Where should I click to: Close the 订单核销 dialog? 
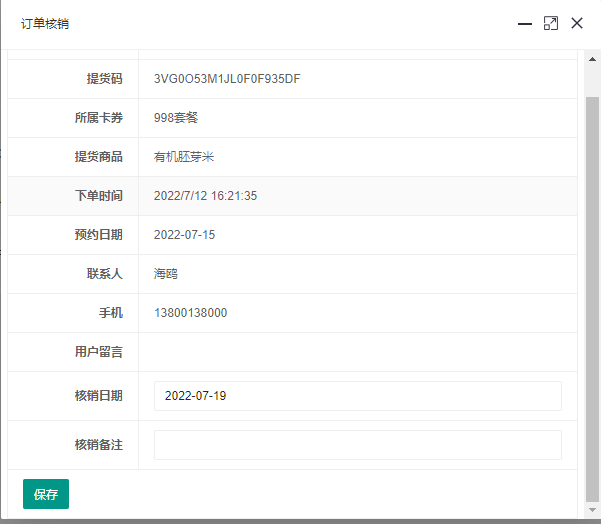pos(577,23)
